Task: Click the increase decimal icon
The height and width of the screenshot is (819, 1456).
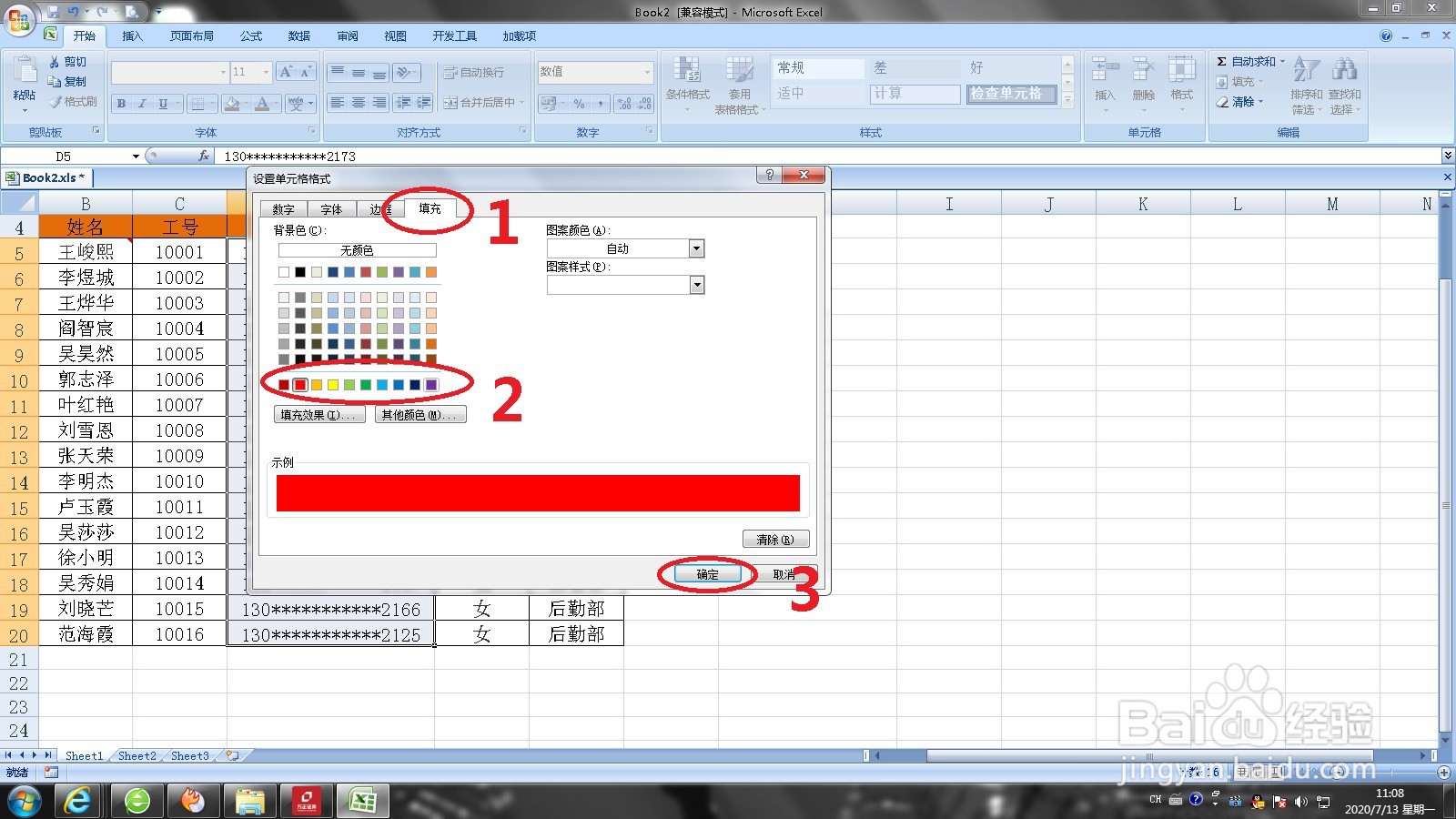Action: [624, 104]
